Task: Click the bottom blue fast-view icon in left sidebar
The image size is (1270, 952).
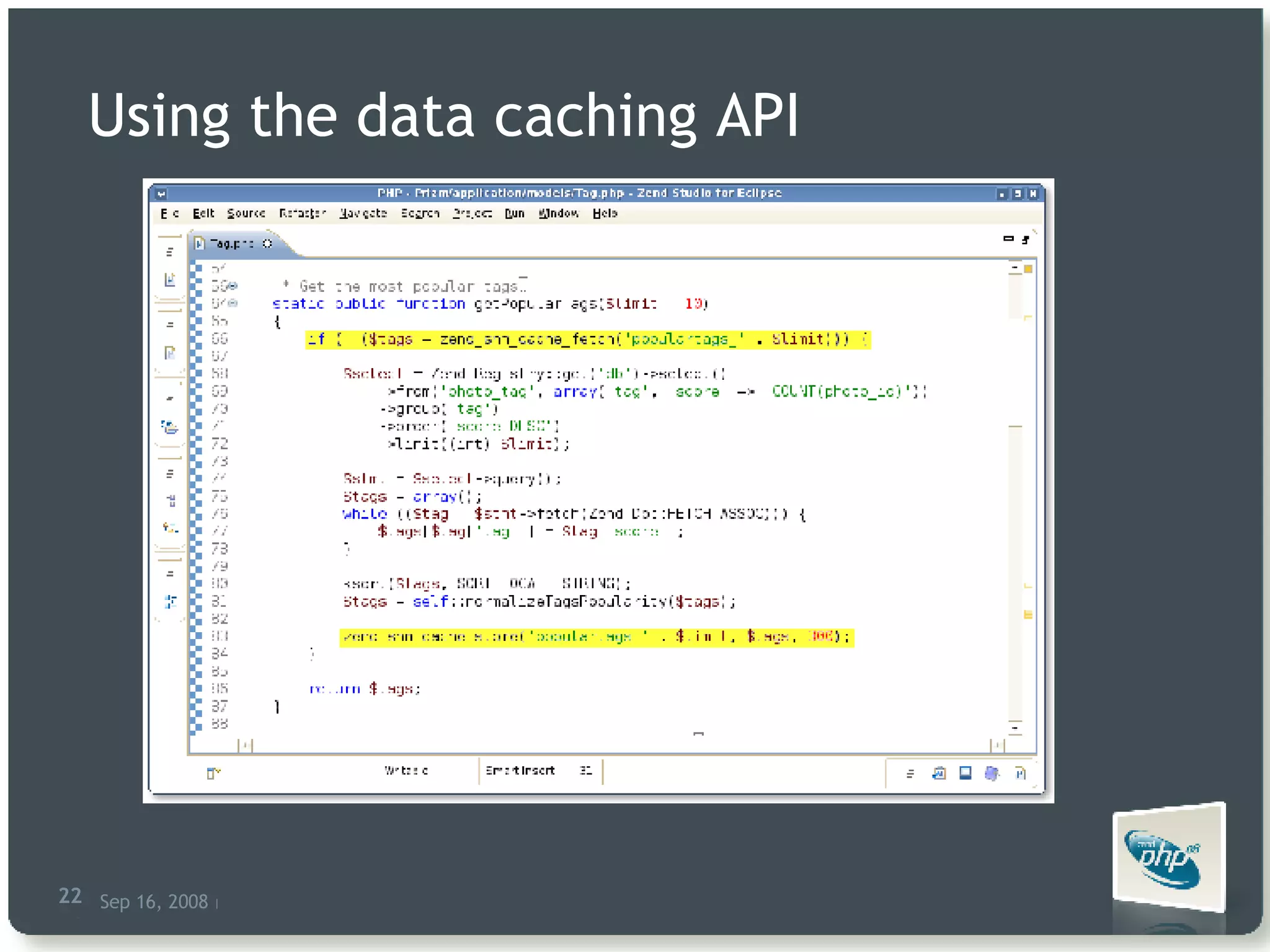Action: pyautogui.click(x=170, y=601)
